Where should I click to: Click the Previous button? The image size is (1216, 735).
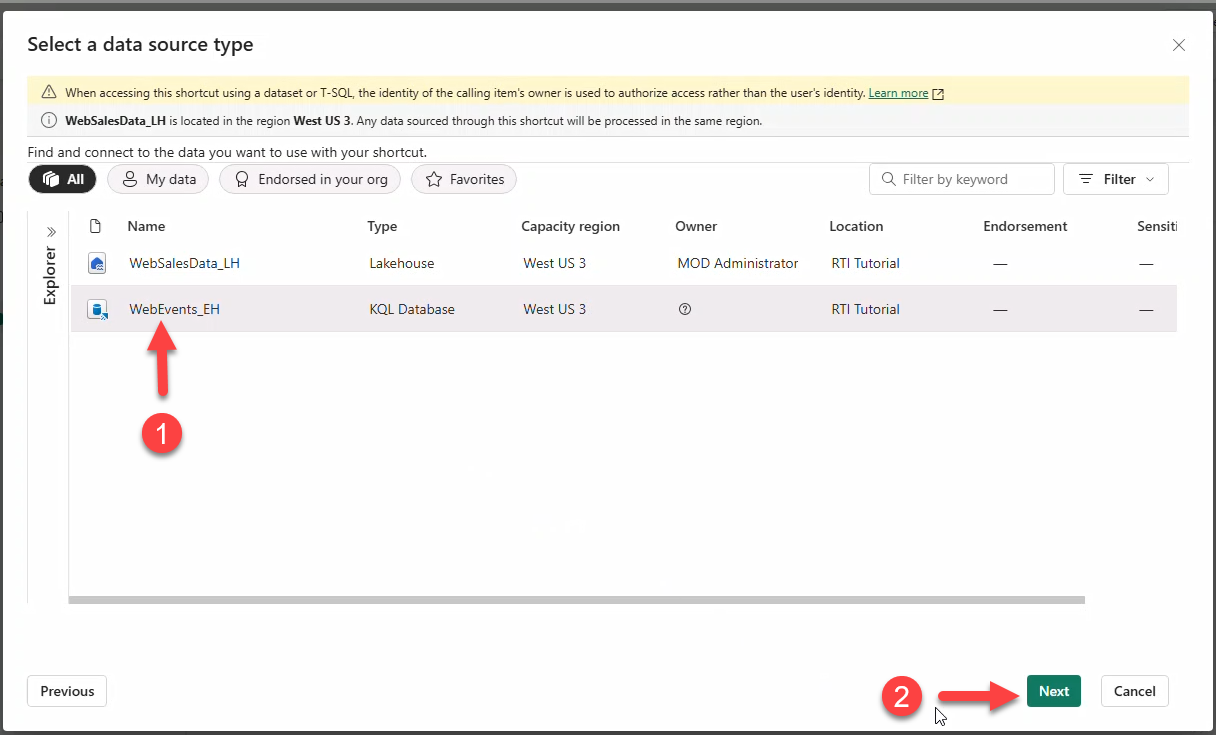pyautogui.click(x=66, y=691)
